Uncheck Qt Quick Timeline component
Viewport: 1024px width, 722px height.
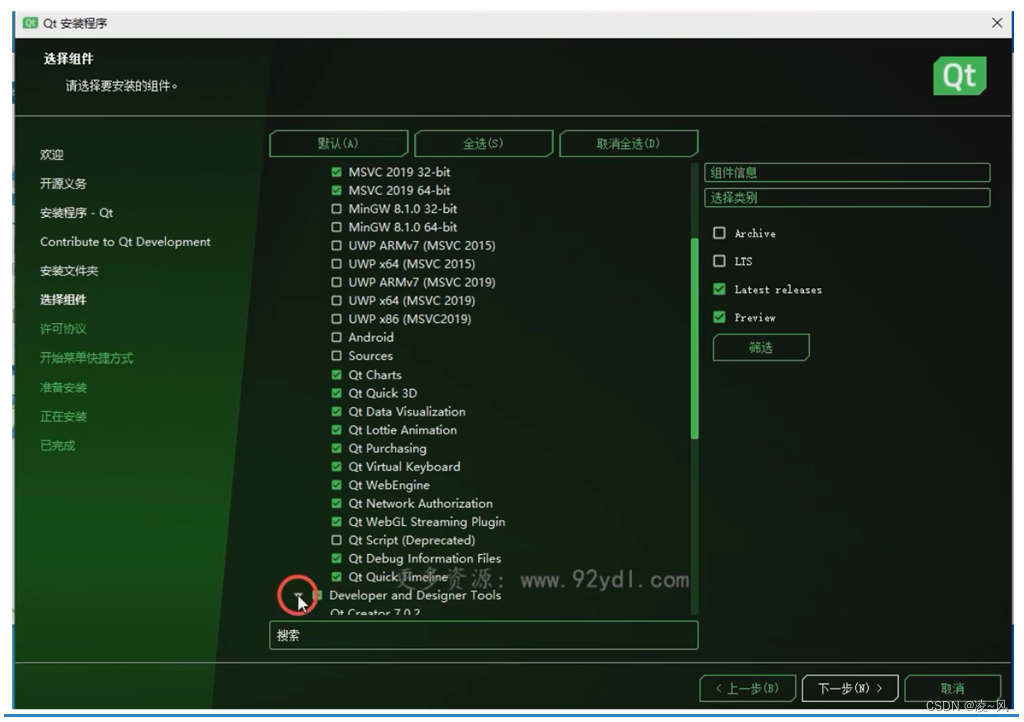336,576
